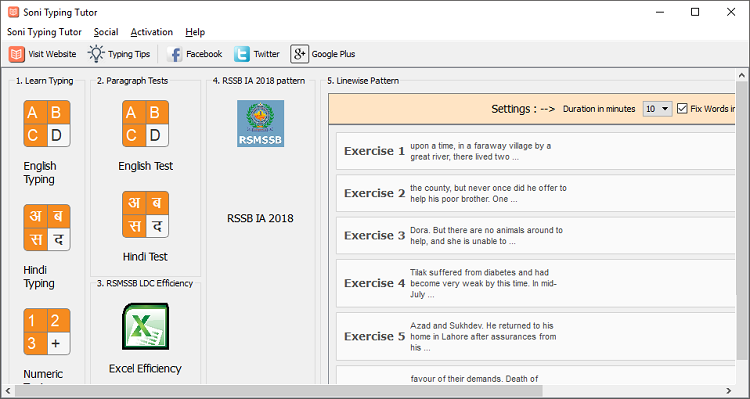750x399 pixels.
Task: Click the 'favour of their demands' excerpt
Action: pyautogui.click(x=474, y=379)
